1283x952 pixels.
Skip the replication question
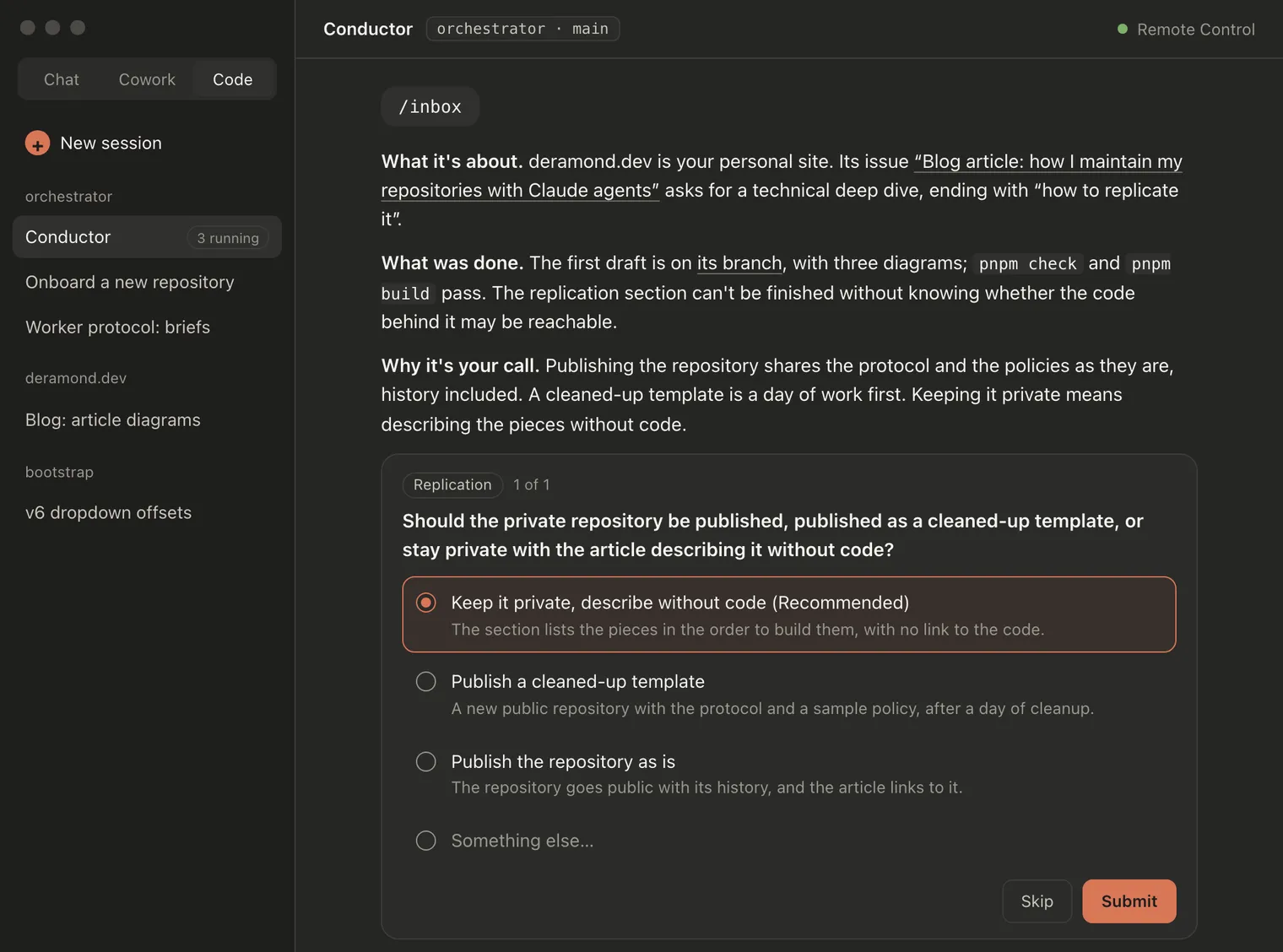1037,901
